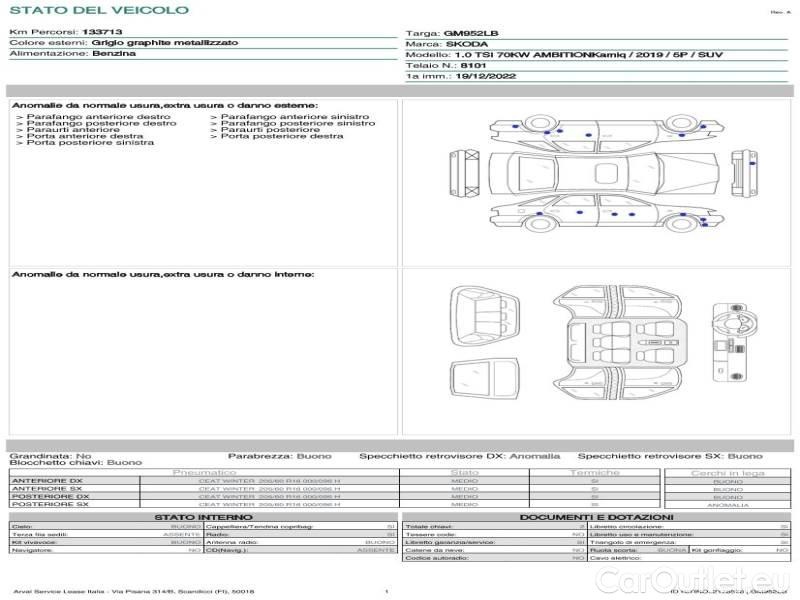The width and height of the screenshot is (800, 600).
Task: Click the exterior front-view car diagram
Action: coord(466,173)
